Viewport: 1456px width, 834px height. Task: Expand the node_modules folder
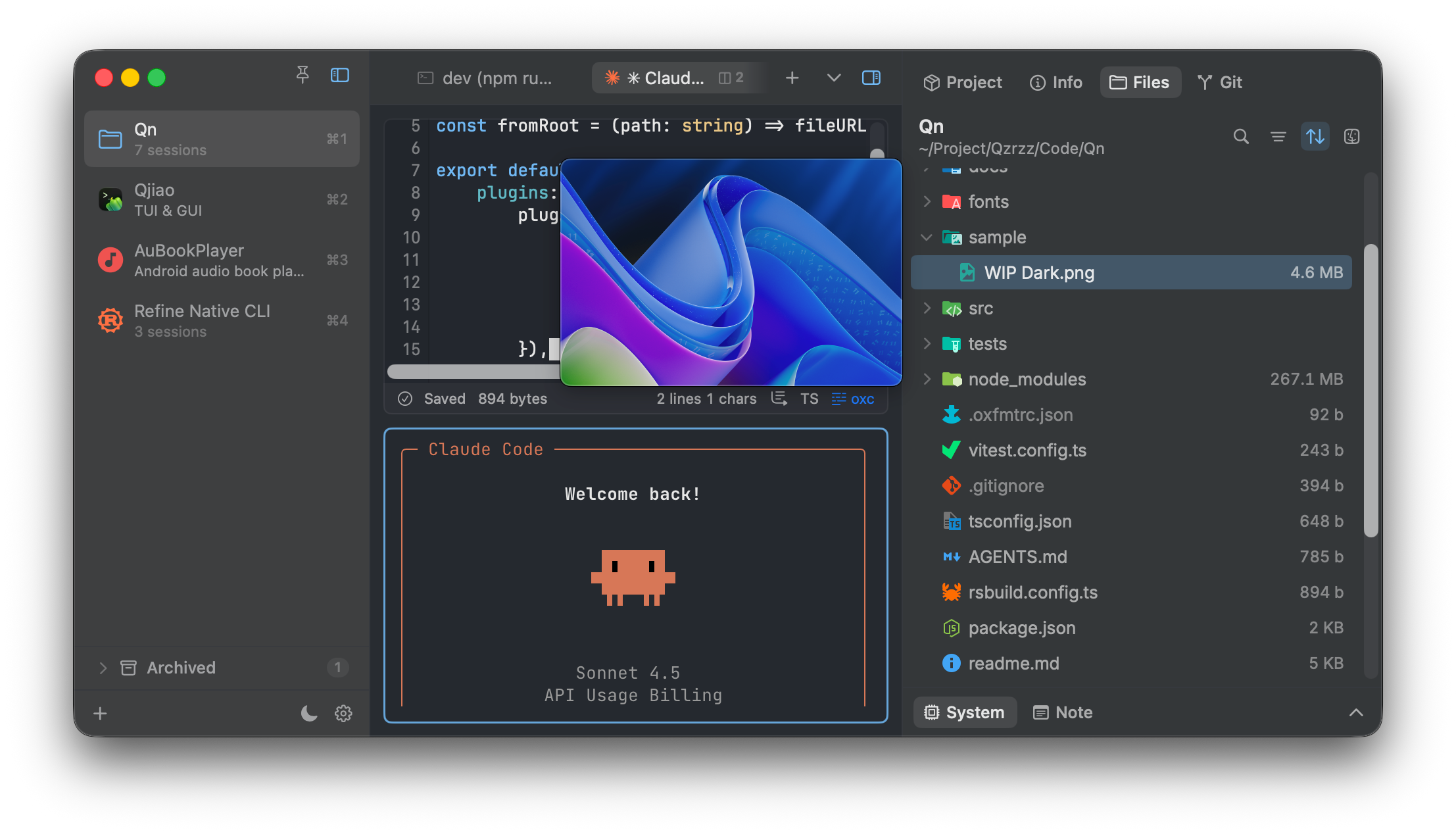pyautogui.click(x=927, y=379)
